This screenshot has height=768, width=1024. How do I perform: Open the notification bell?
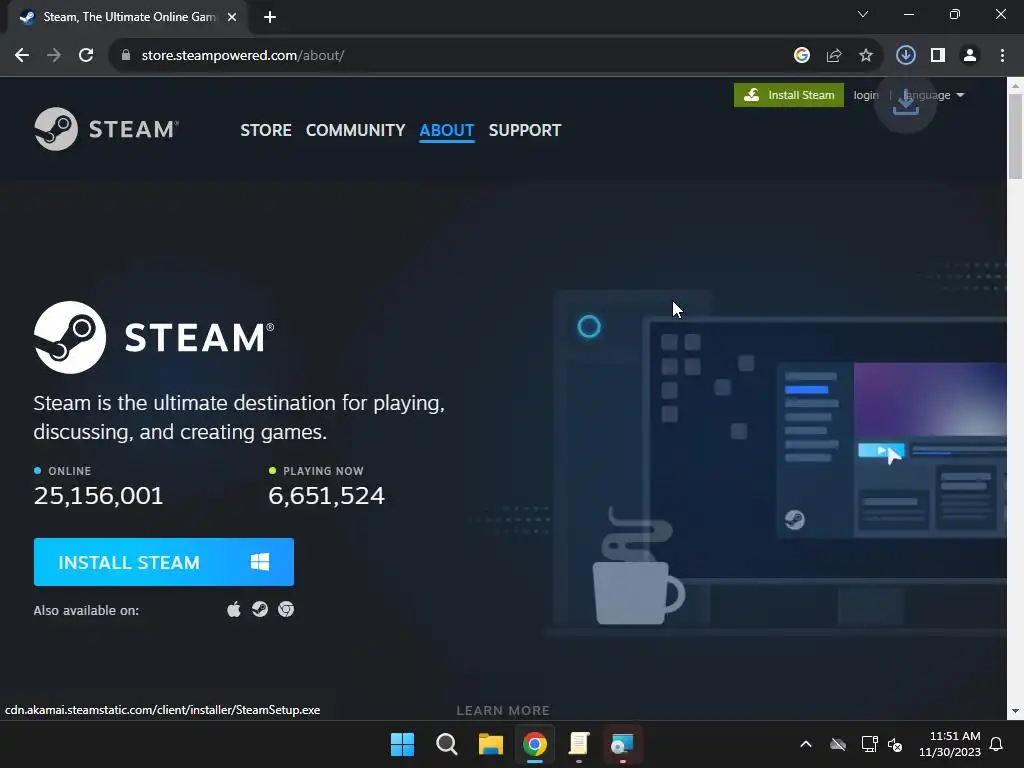click(997, 744)
